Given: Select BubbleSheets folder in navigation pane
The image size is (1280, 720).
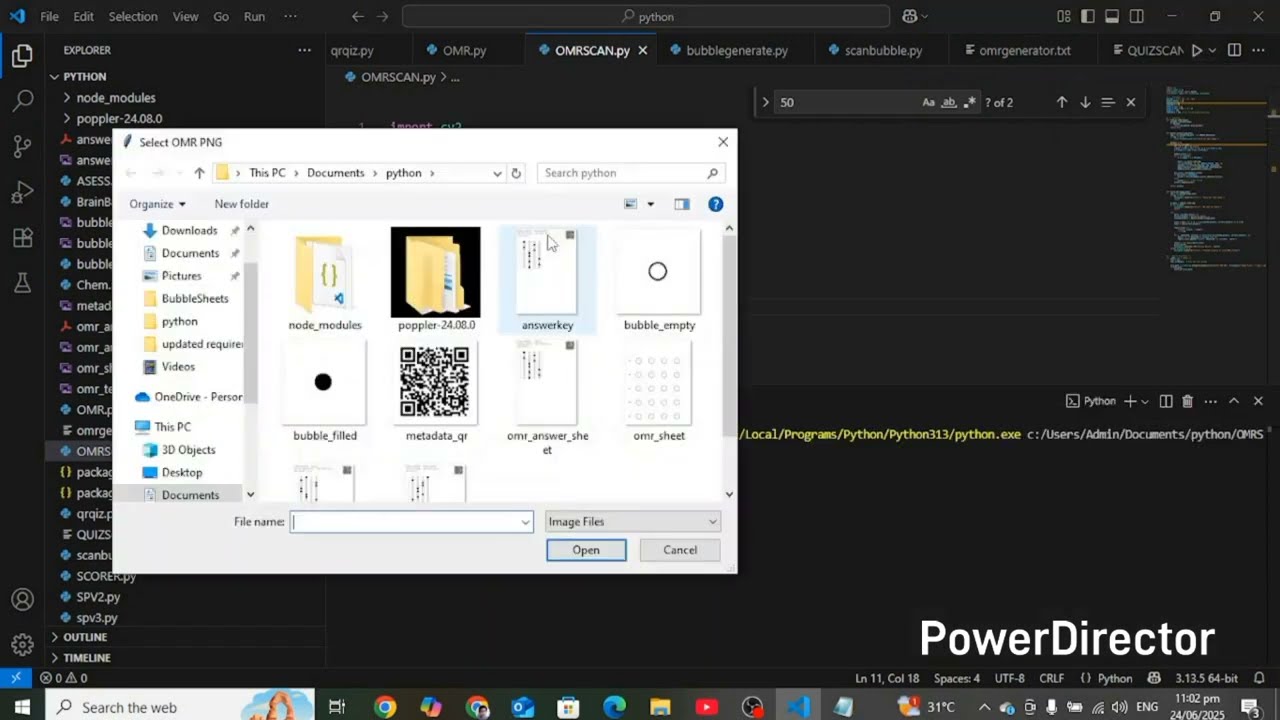Looking at the screenshot, I should (x=195, y=299).
